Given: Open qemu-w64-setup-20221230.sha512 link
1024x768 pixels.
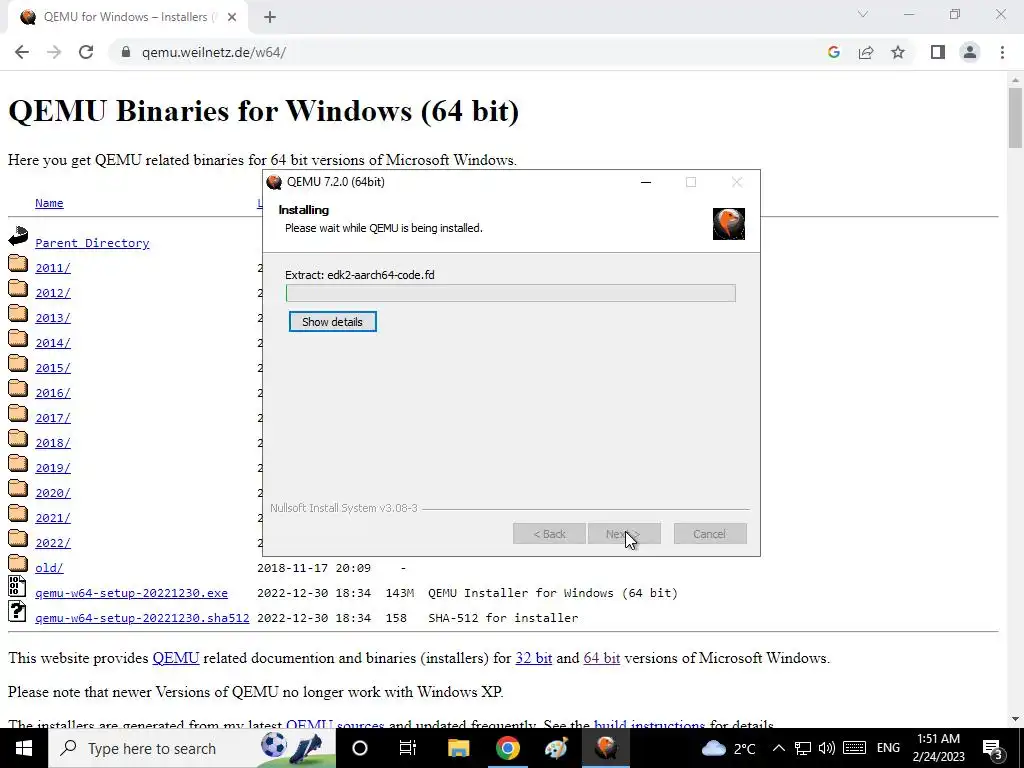Looking at the screenshot, I should [x=142, y=618].
